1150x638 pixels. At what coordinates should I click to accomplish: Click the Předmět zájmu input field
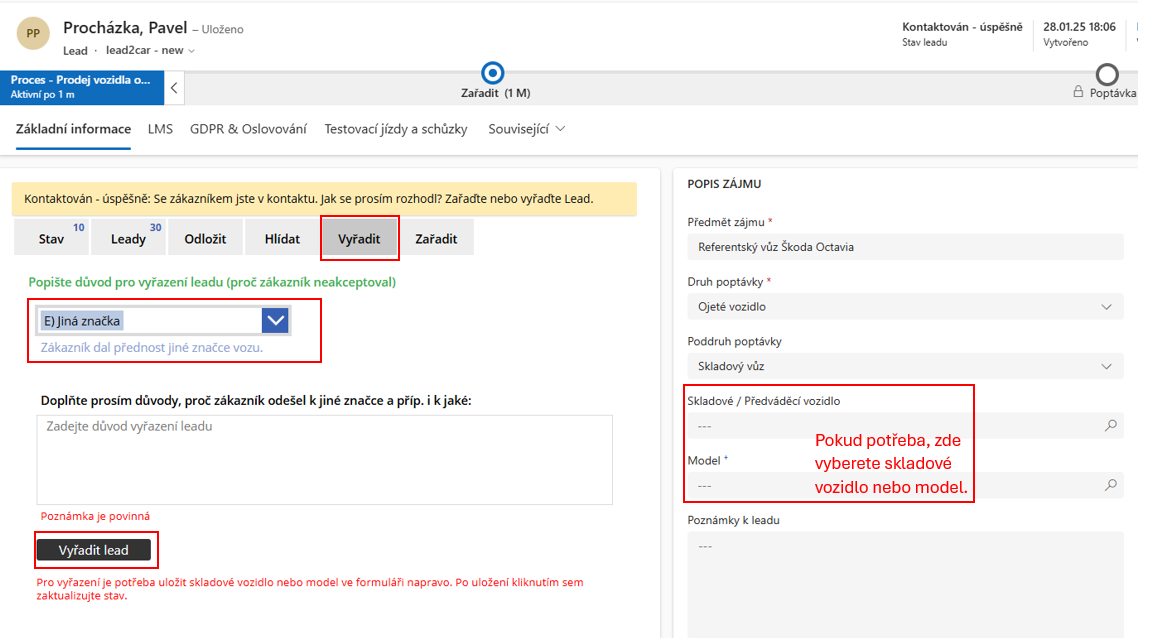905,247
